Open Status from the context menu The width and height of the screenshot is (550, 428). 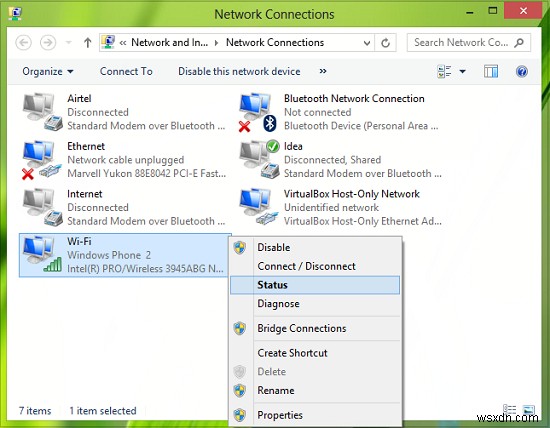pyautogui.click(x=315, y=285)
